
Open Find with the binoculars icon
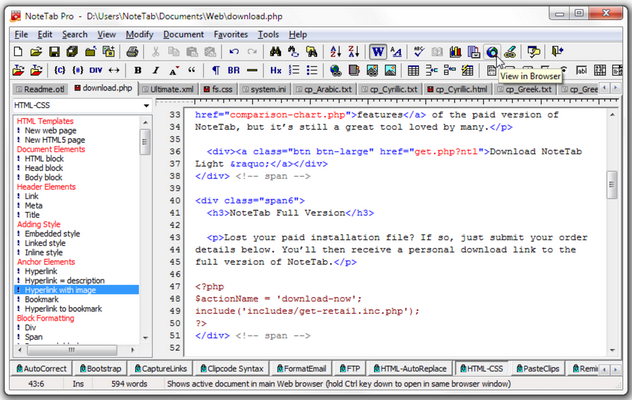pos(275,52)
